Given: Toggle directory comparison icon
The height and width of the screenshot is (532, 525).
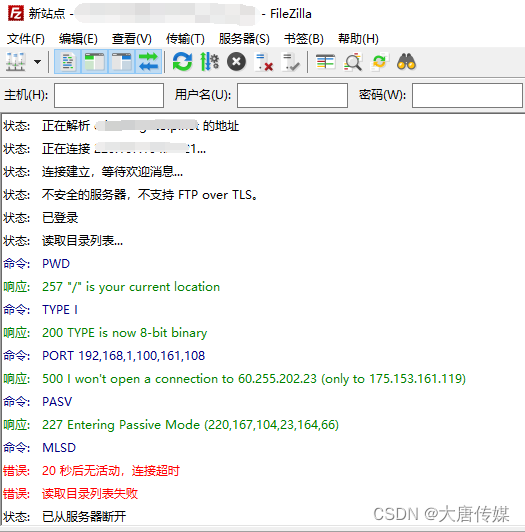Looking at the screenshot, I should [353, 62].
